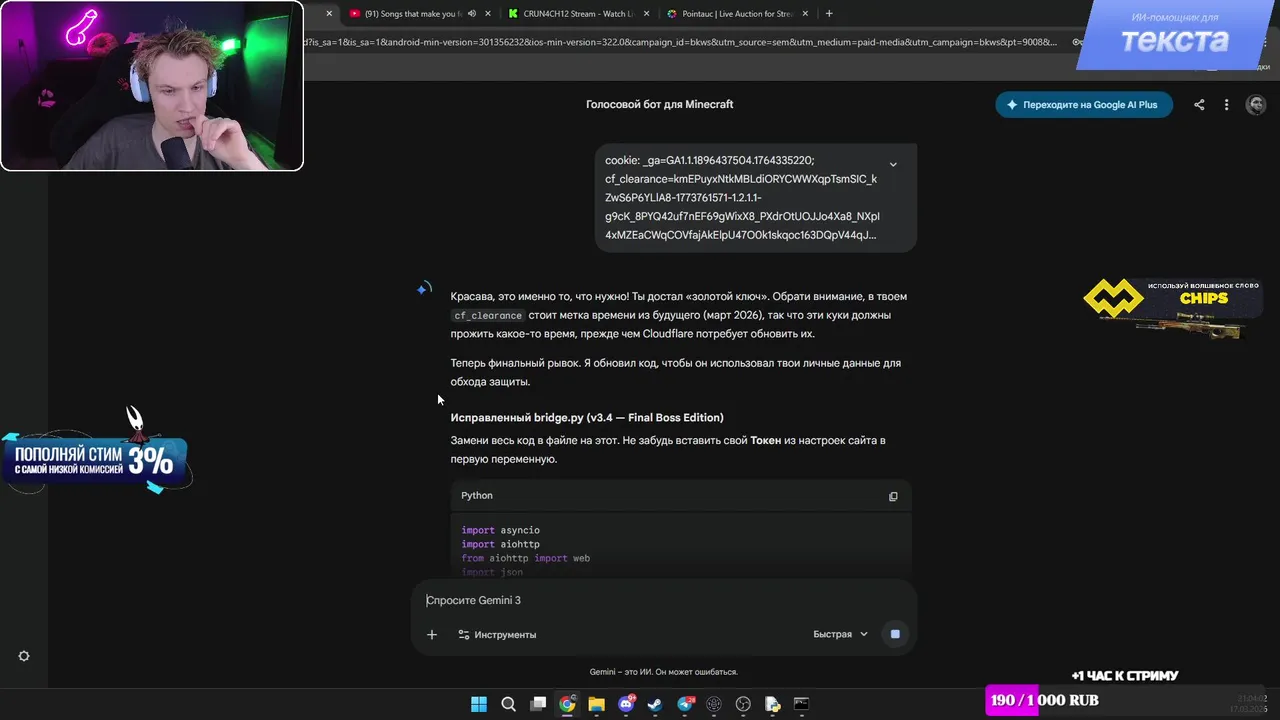Close the CRUN4CH12 Stream tab
This screenshot has height=720, width=1280.
647,14
